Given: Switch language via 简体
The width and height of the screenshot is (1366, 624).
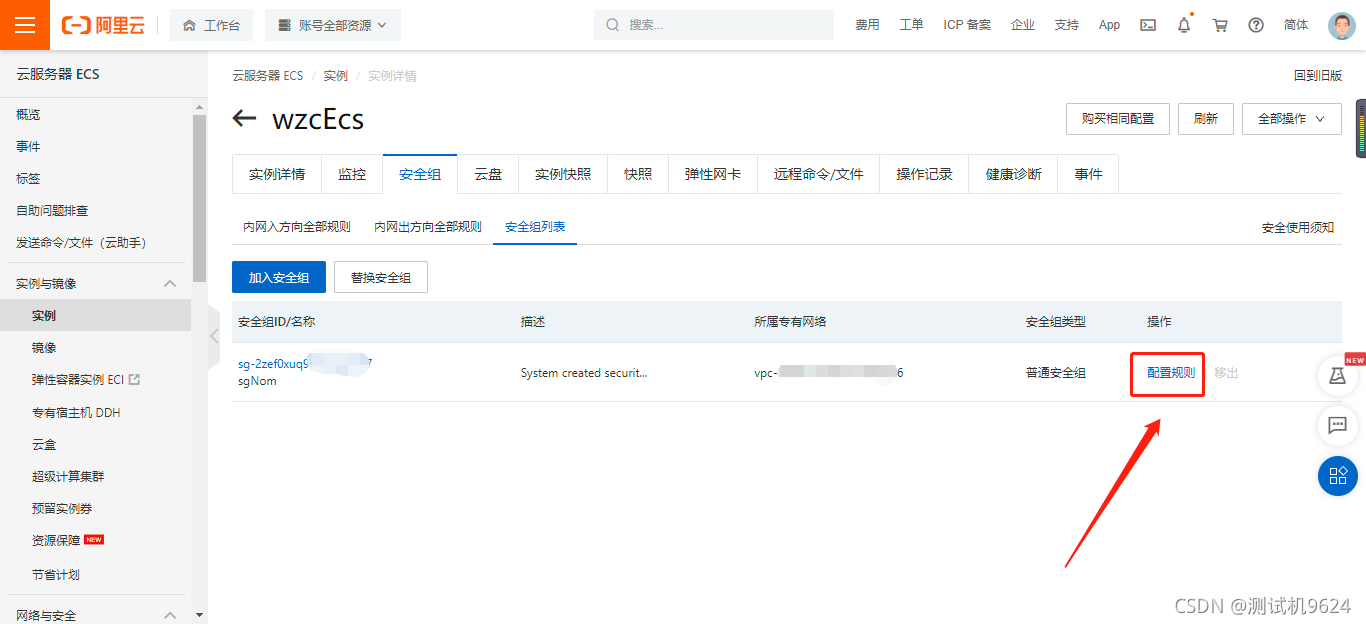Looking at the screenshot, I should pos(1296,25).
